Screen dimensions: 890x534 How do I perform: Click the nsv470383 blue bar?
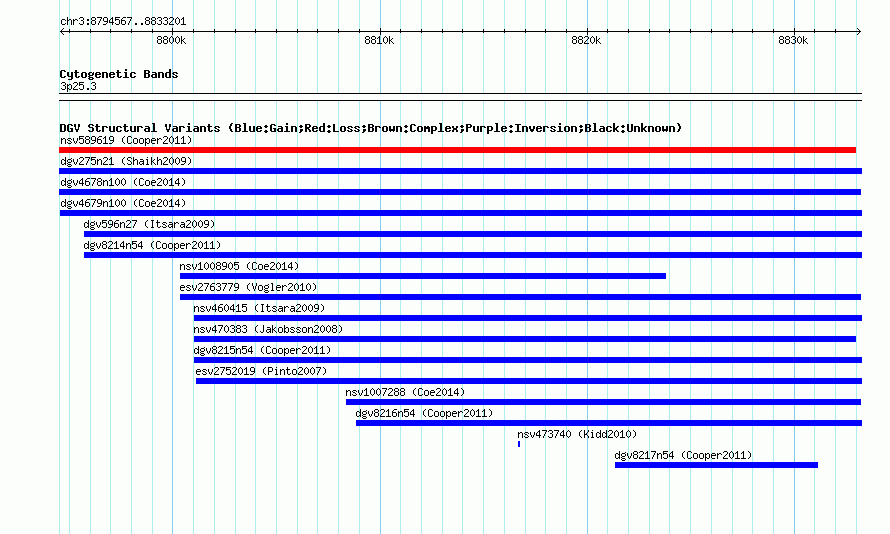(525, 339)
